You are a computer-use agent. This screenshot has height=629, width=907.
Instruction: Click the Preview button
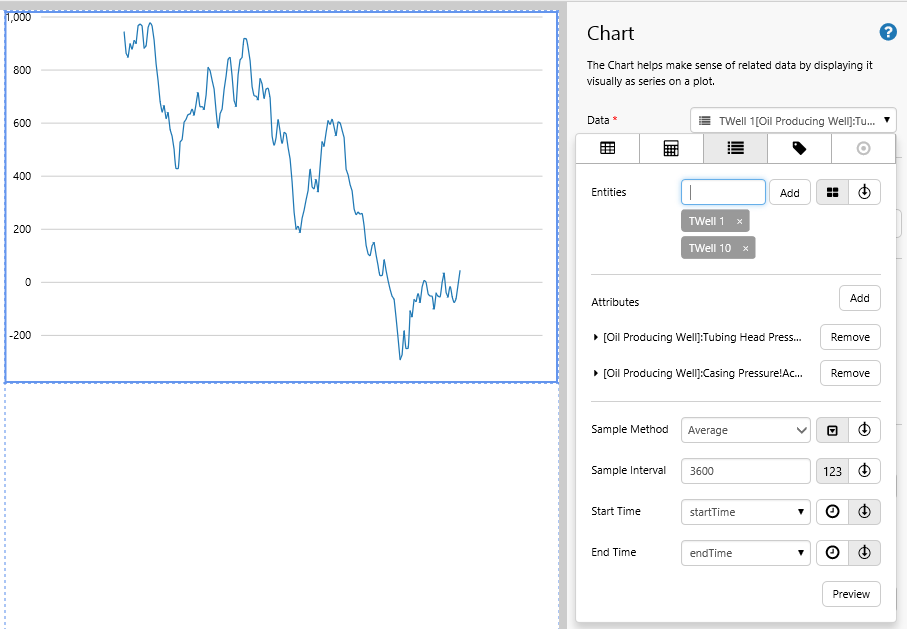point(851,594)
